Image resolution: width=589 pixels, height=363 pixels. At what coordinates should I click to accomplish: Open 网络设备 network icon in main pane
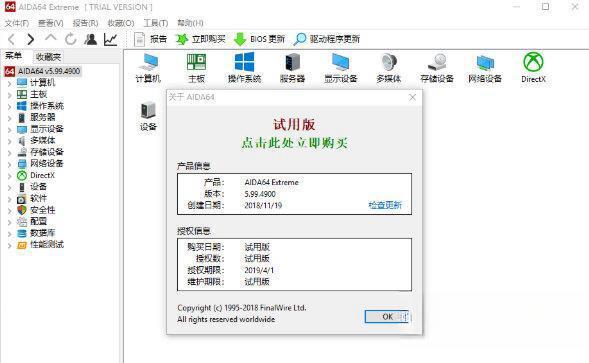(x=485, y=68)
